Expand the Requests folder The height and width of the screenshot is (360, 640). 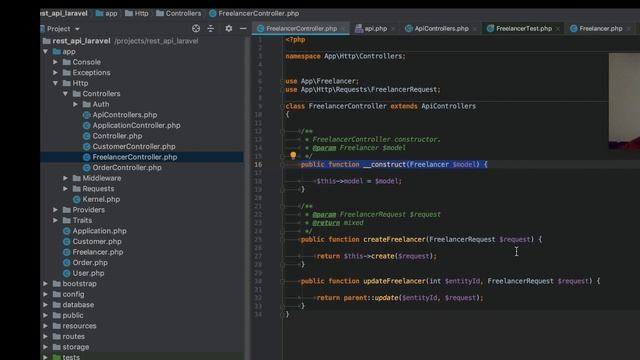pyautogui.click(x=65, y=189)
